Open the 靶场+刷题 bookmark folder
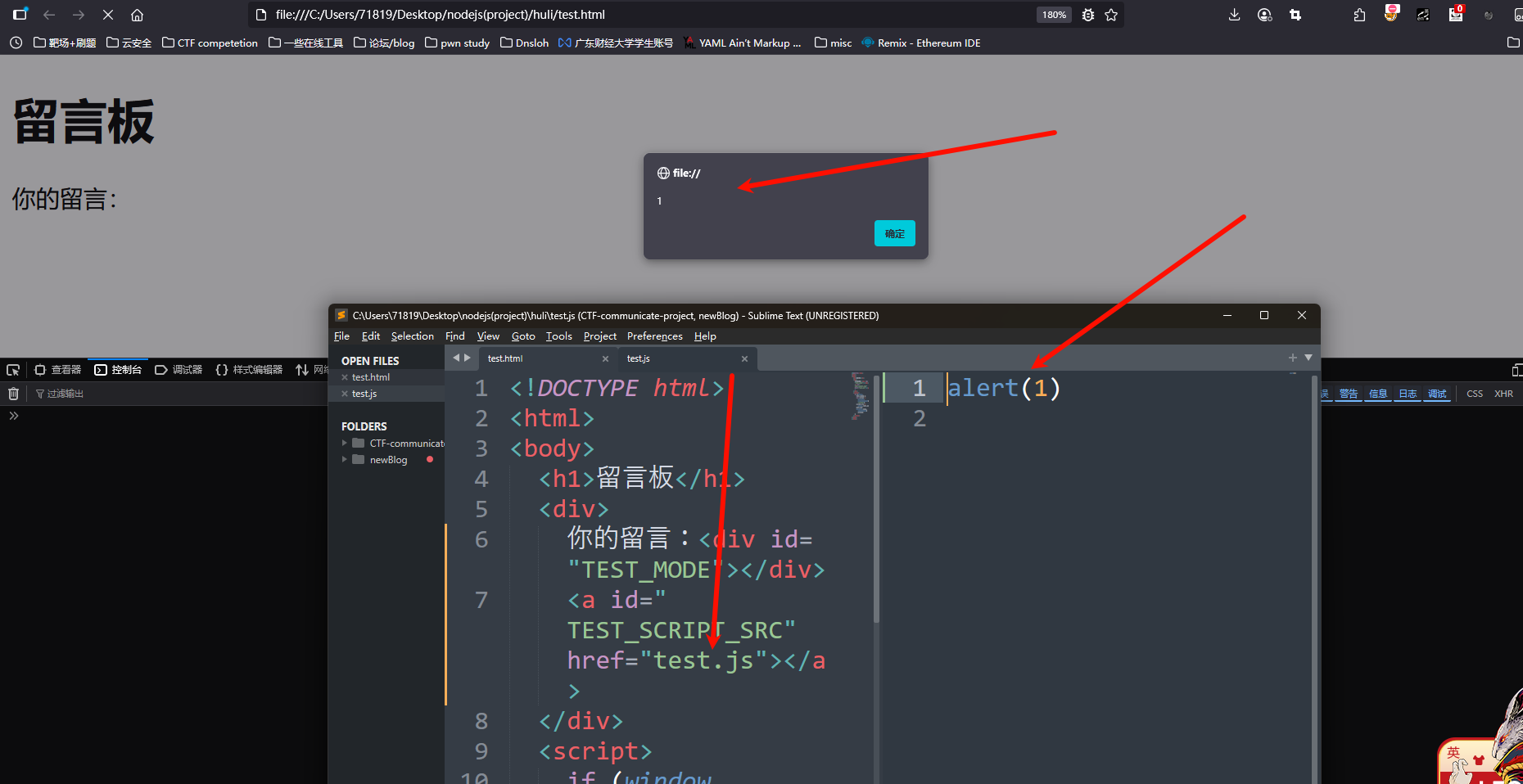The height and width of the screenshot is (784, 1523). (65, 43)
